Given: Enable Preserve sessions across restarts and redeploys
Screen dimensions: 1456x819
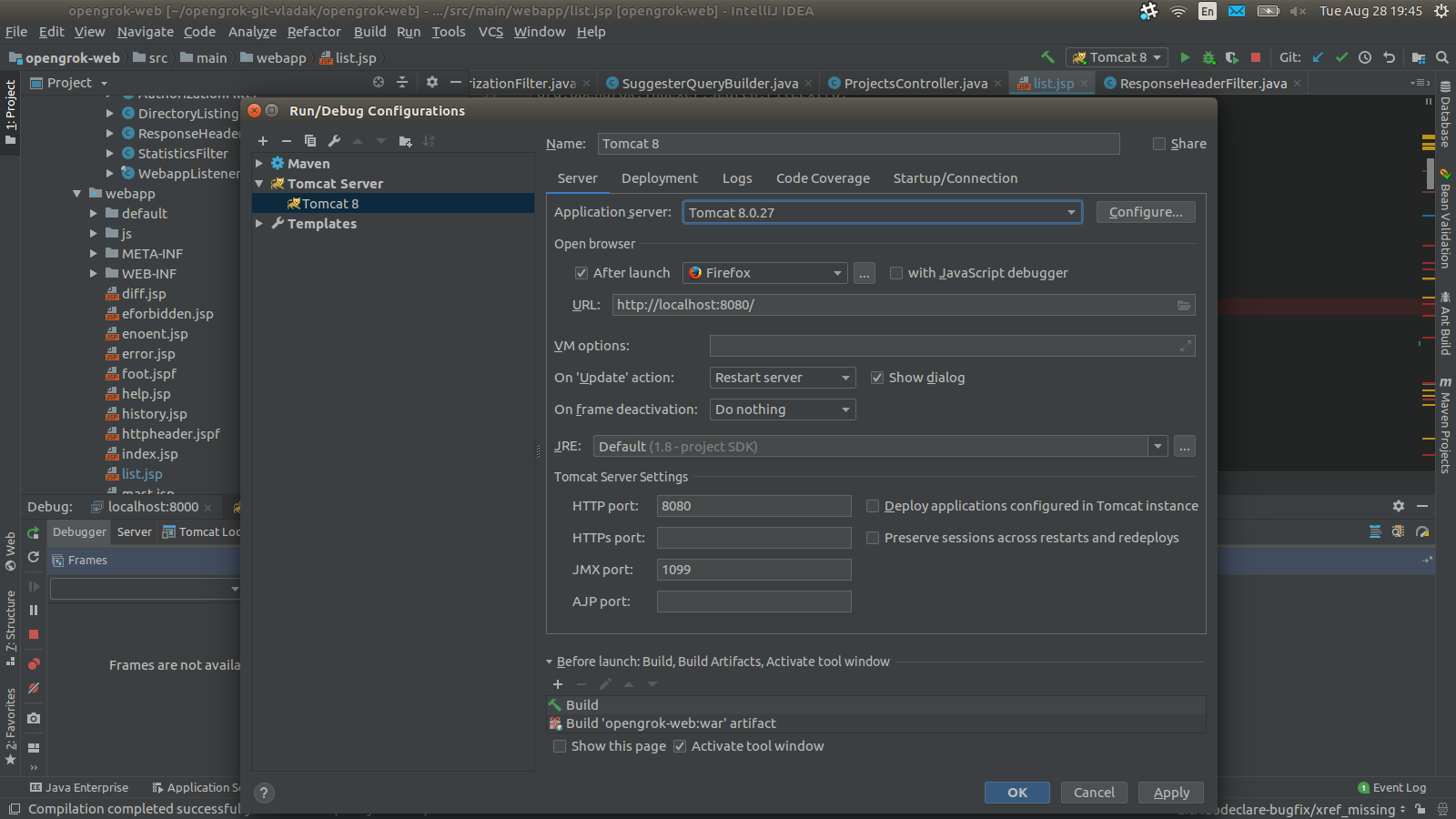Looking at the screenshot, I should coord(873,538).
